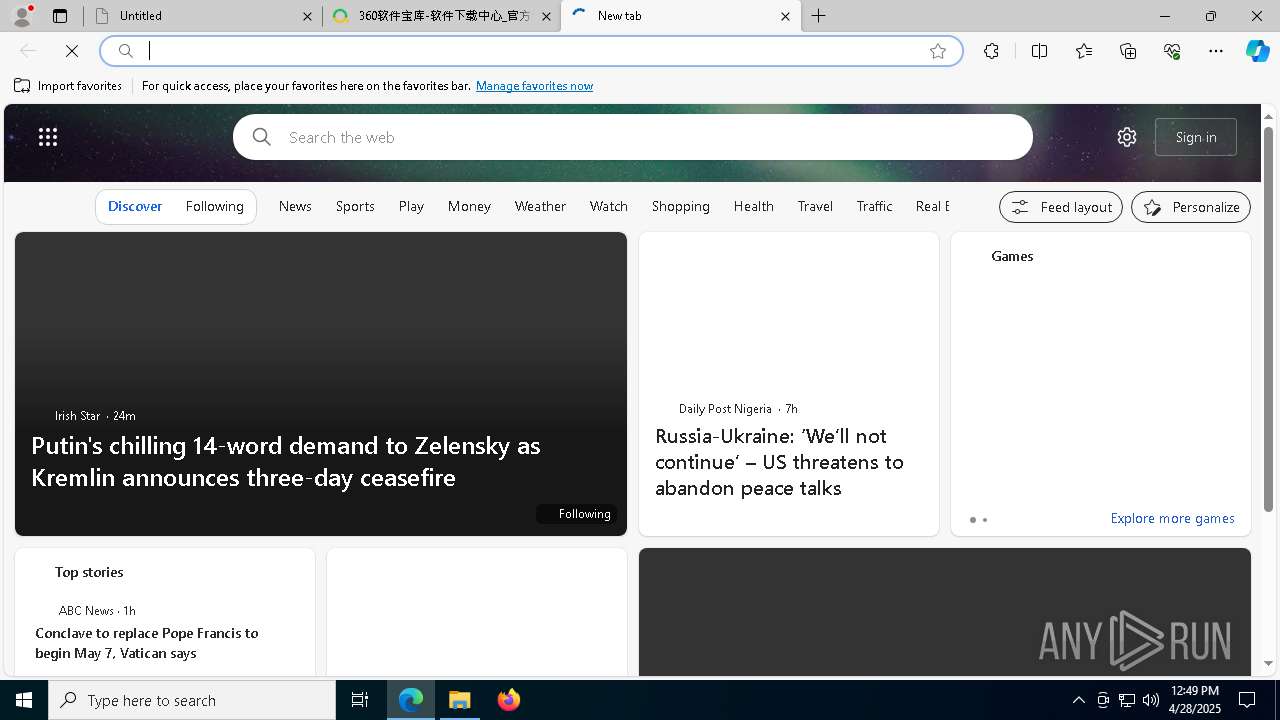The width and height of the screenshot is (1280, 720).
Task: Open Browser essentials heart icon
Action: [x=1172, y=51]
